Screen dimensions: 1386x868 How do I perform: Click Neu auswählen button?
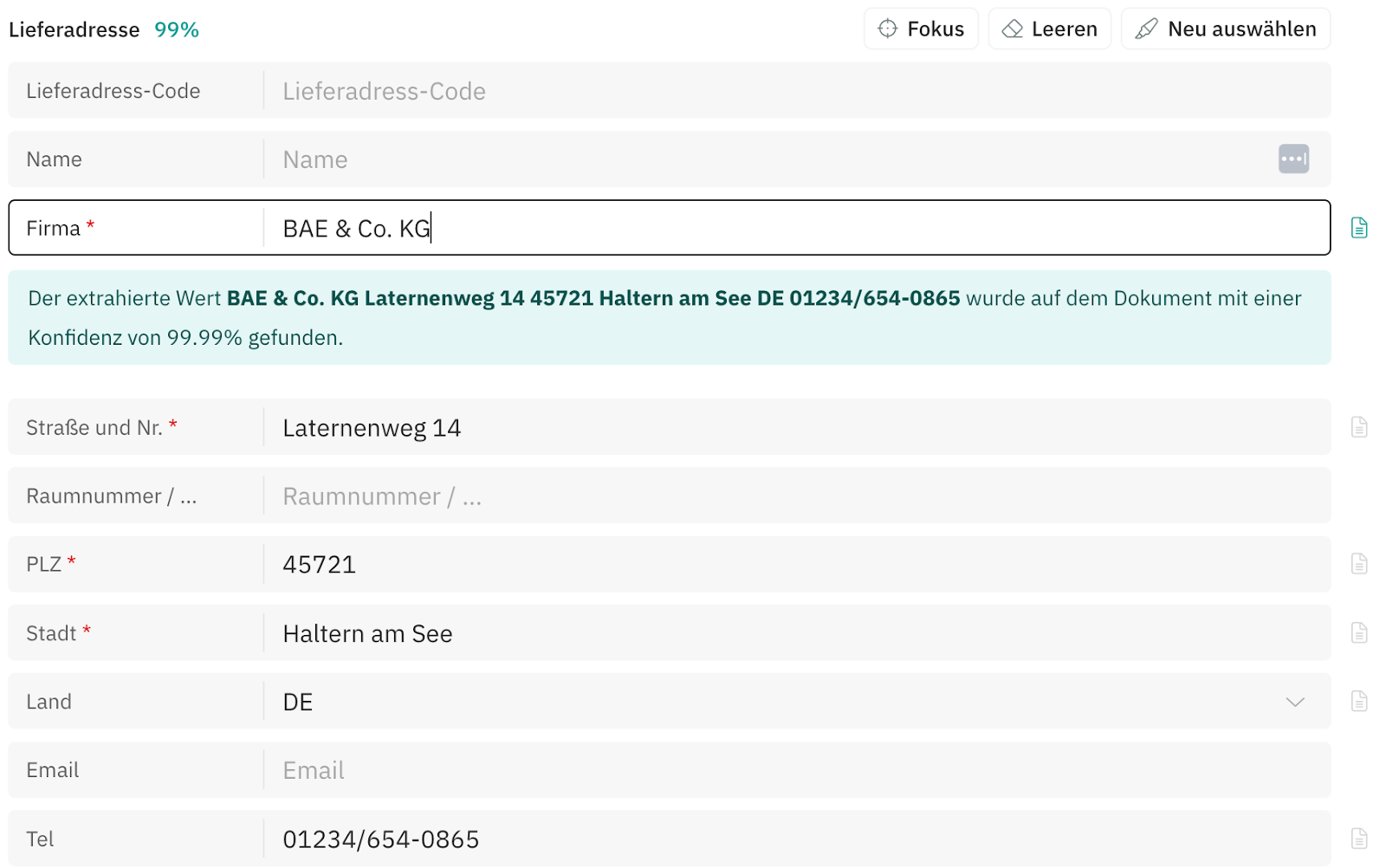1226,29
